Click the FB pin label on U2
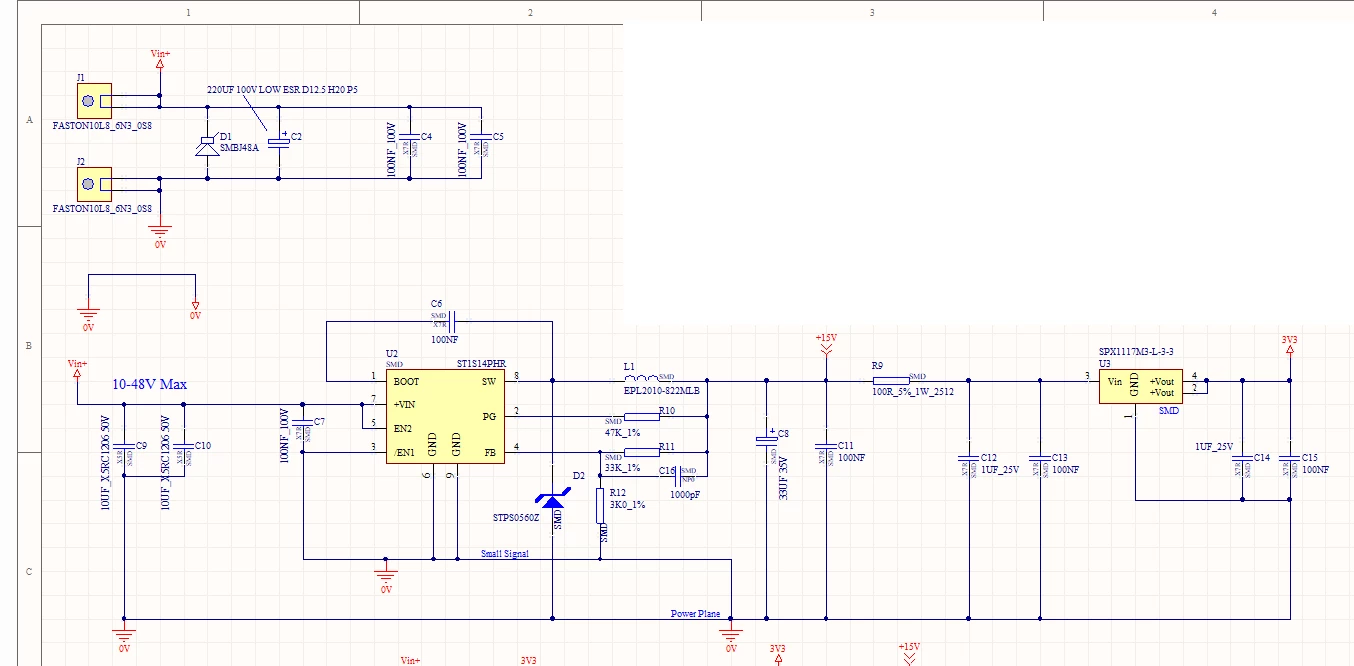 tap(490, 452)
